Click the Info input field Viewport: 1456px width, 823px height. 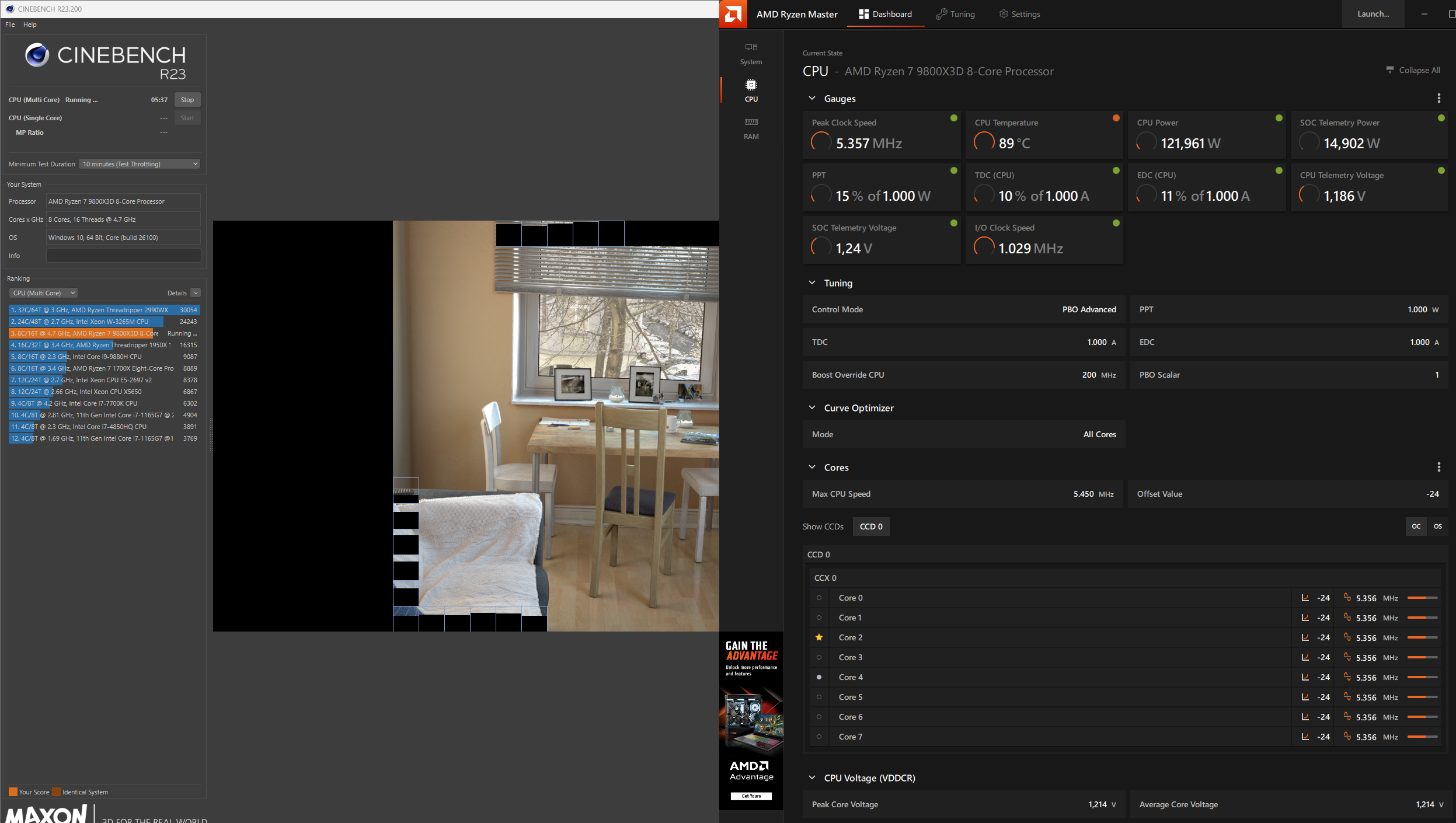click(x=123, y=256)
